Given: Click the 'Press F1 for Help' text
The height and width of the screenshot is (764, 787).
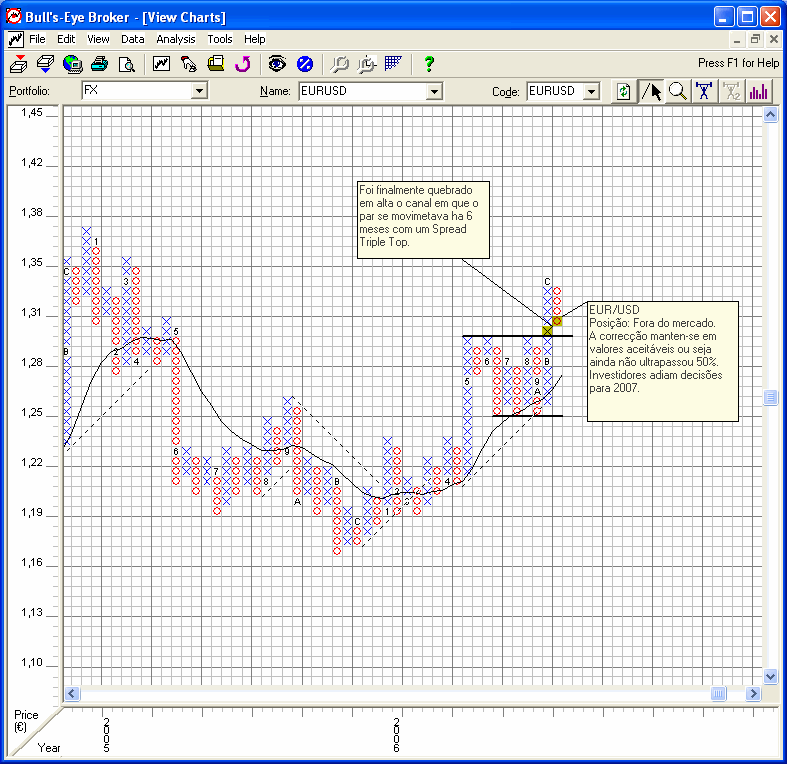Looking at the screenshot, I should click(x=738, y=63).
